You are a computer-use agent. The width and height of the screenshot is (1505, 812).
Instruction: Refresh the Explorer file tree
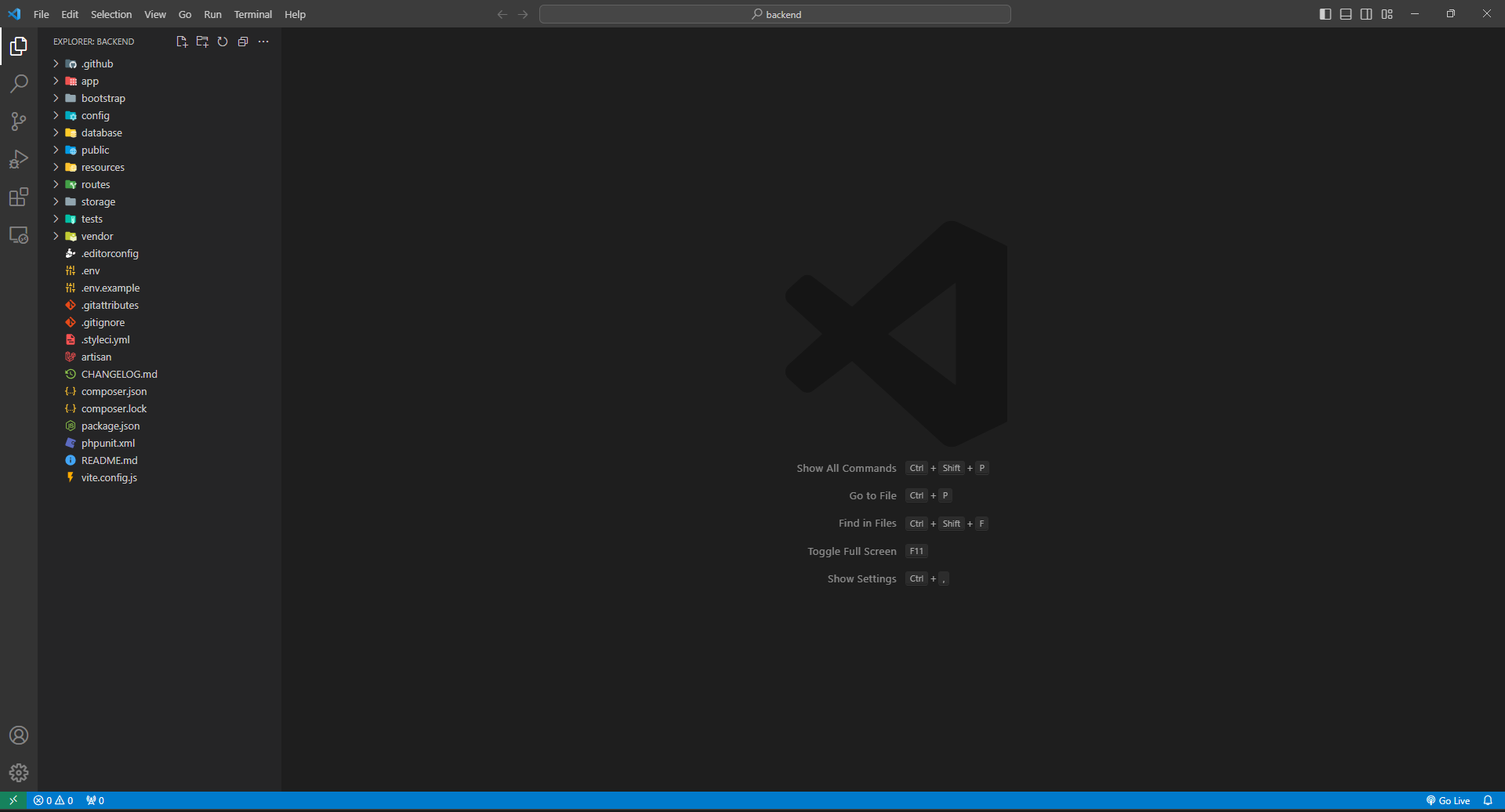click(x=223, y=42)
